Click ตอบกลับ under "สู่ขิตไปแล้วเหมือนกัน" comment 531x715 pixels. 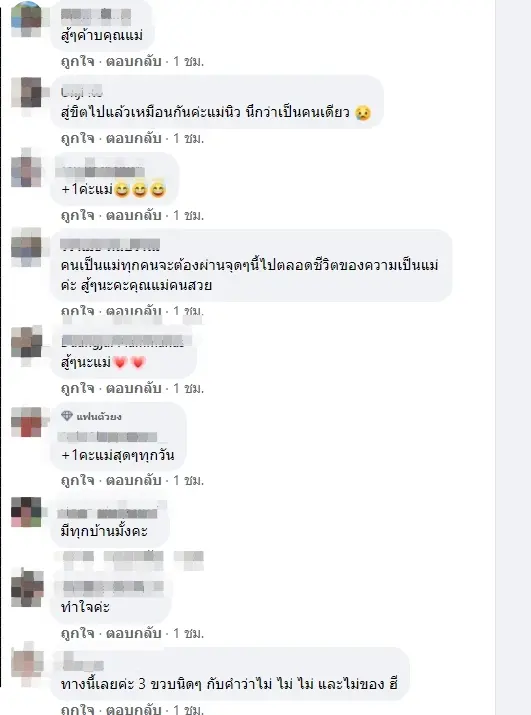pos(134,138)
